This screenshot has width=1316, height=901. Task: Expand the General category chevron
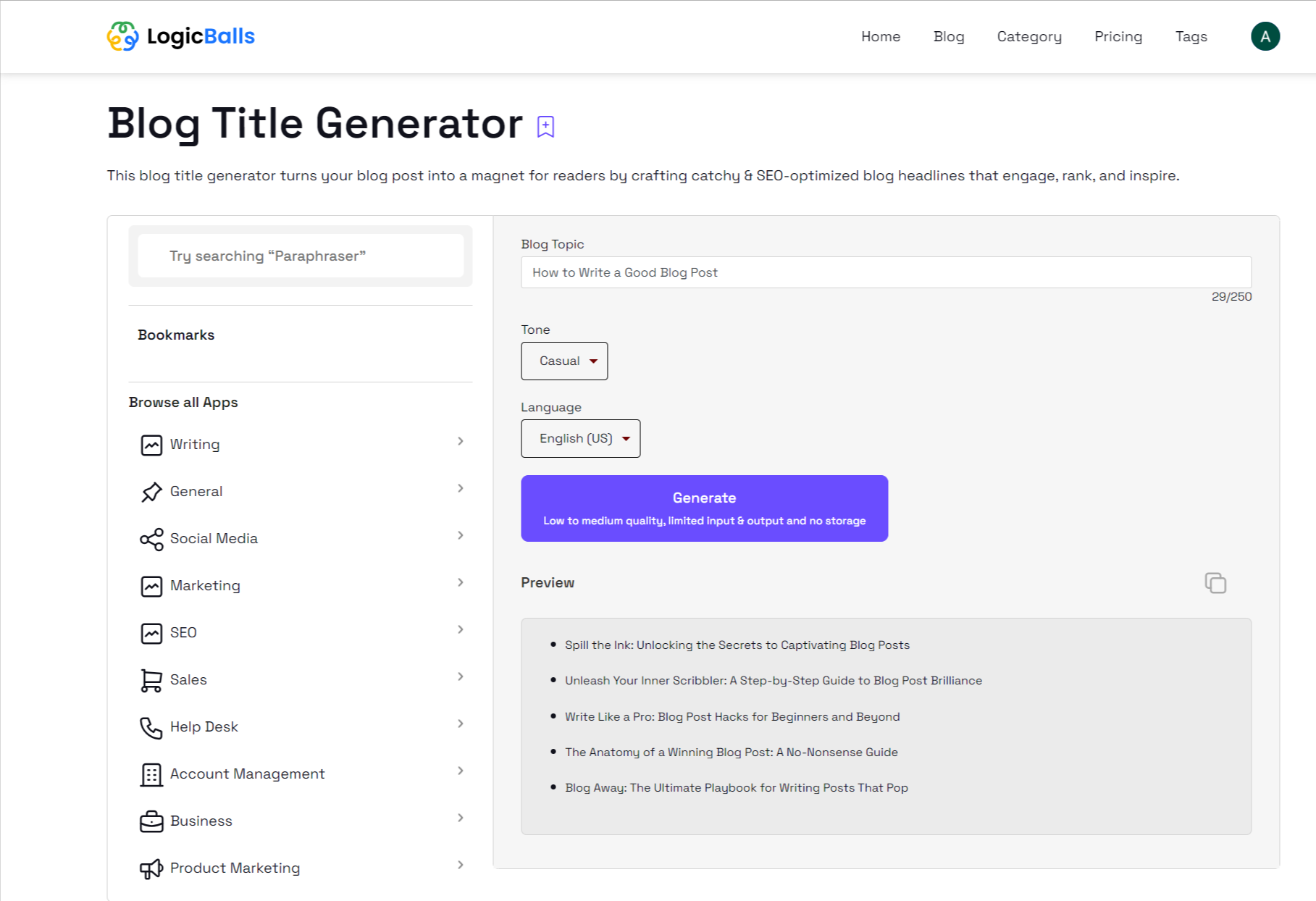[461, 488]
